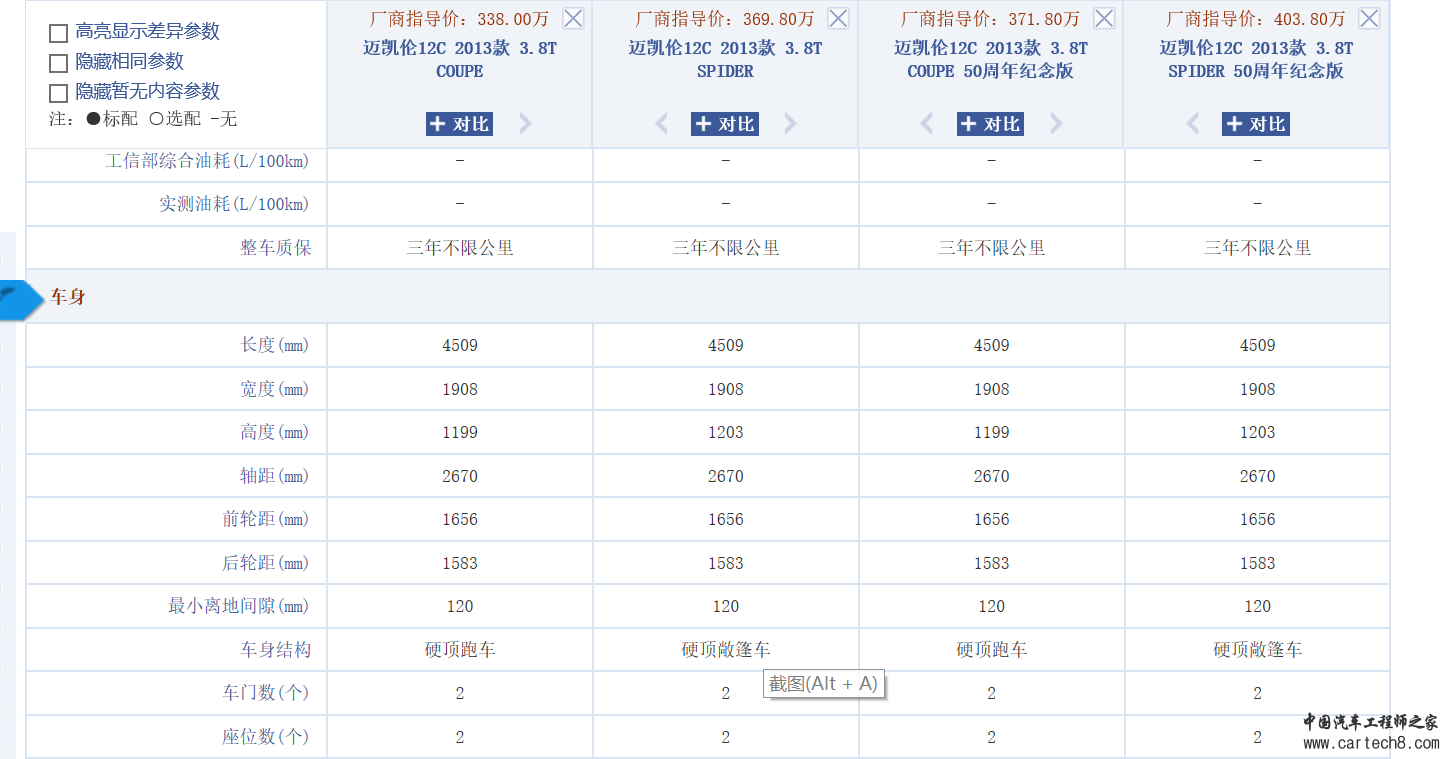Close the 369.80万 SPIDER comparison column
Screen dimensions: 1449x759
(x=837, y=17)
